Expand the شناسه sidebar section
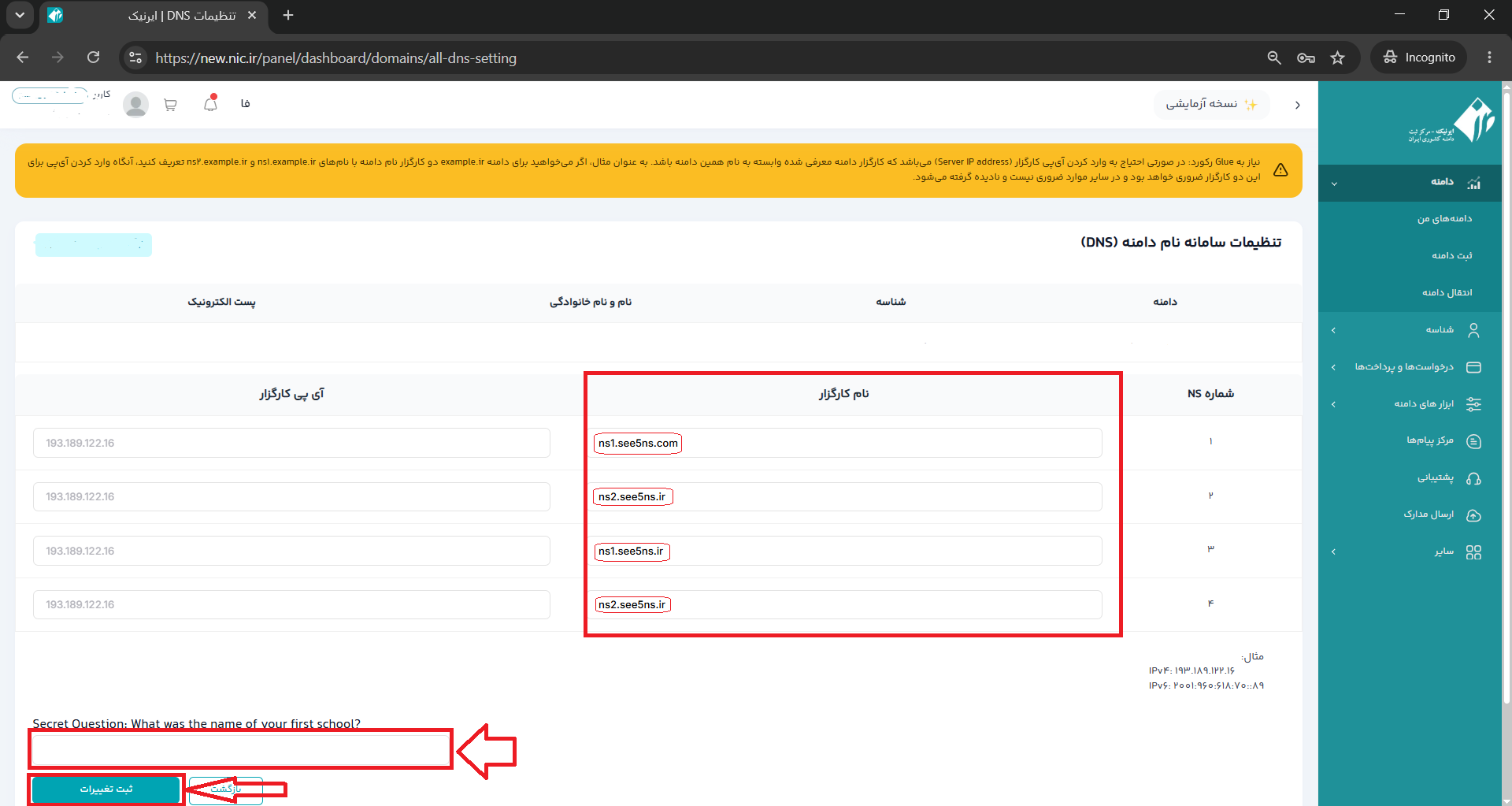This screenshot has height=806, width=1512. (x=1333, y=330)
